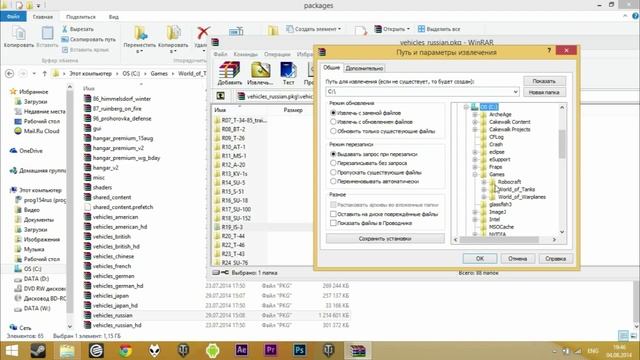Open the extraction path dropdown arrow
This screenshot has width=640, height=360.
(x=515, y=92)
